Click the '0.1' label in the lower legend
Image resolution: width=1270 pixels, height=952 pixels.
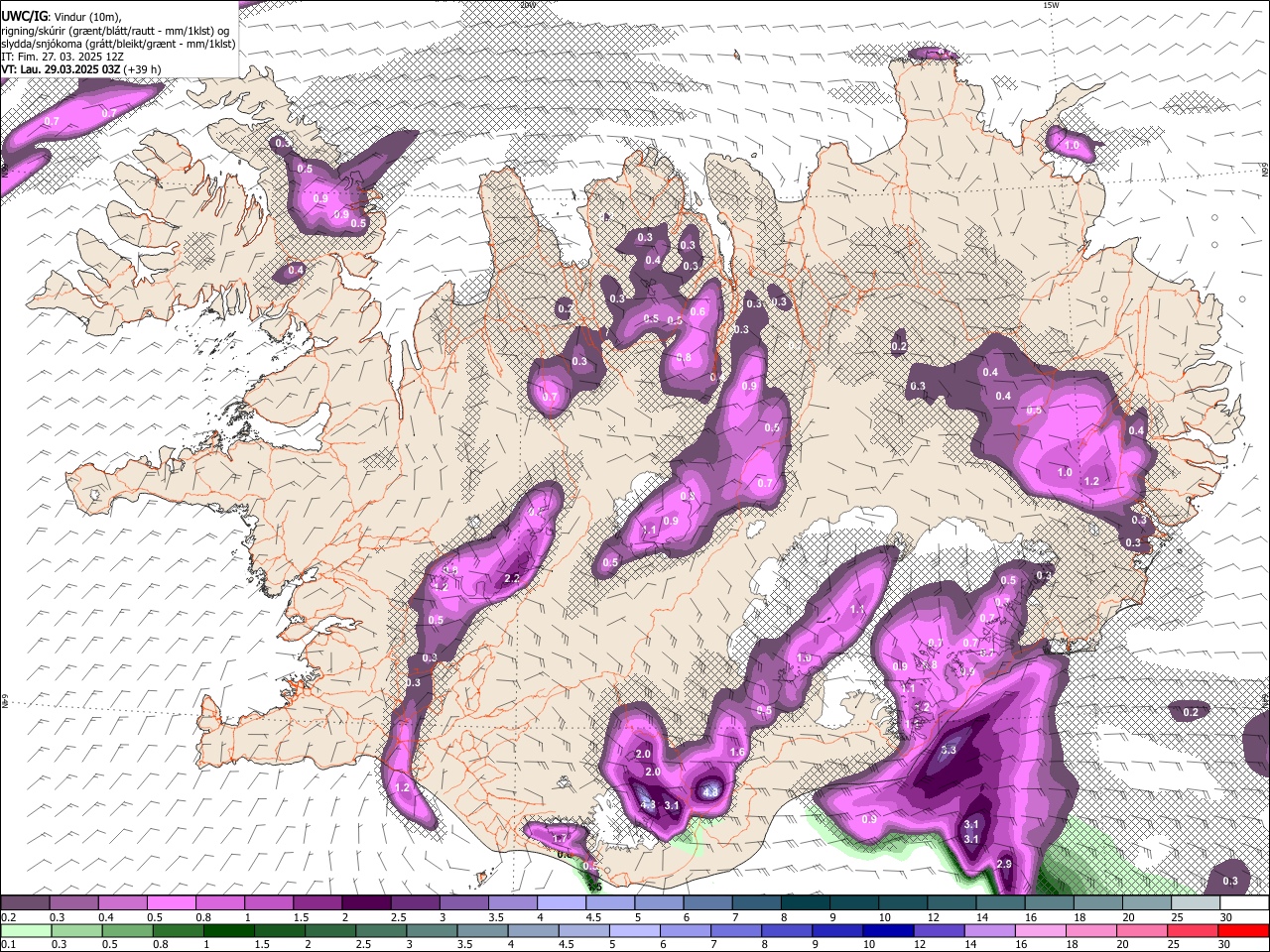(9, 944)
